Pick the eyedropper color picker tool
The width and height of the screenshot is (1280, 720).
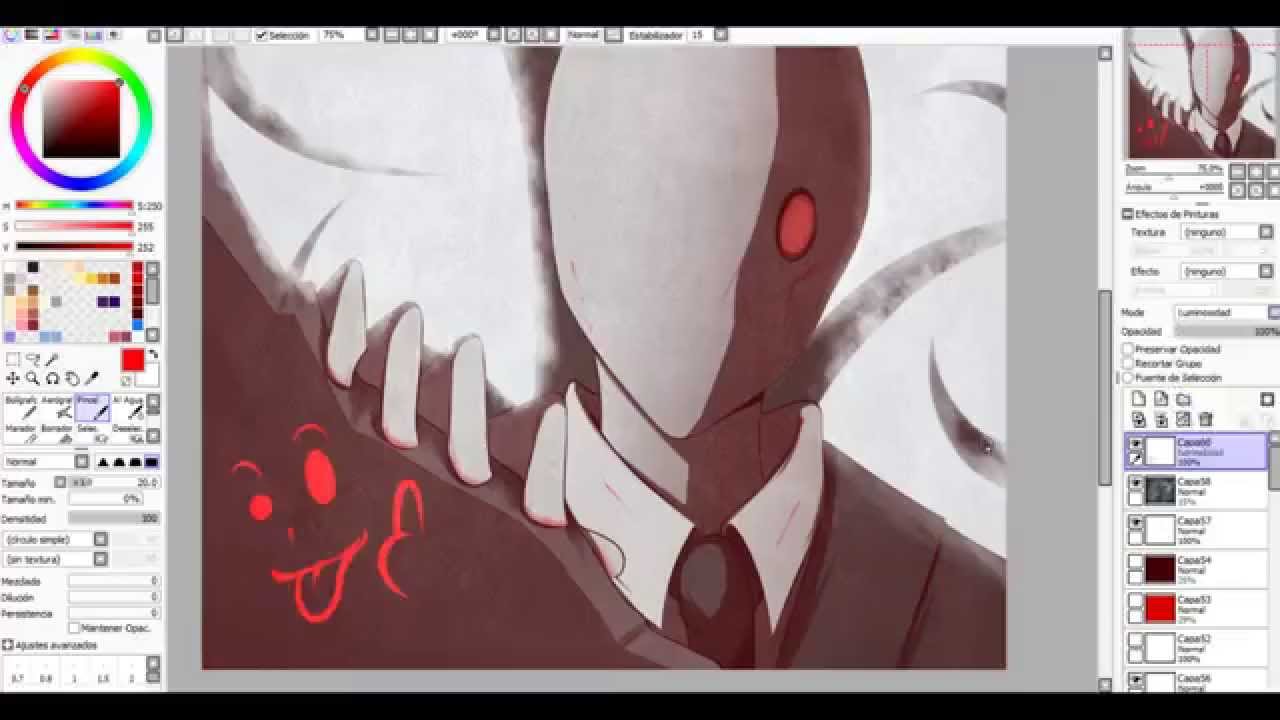click(92, 379)
